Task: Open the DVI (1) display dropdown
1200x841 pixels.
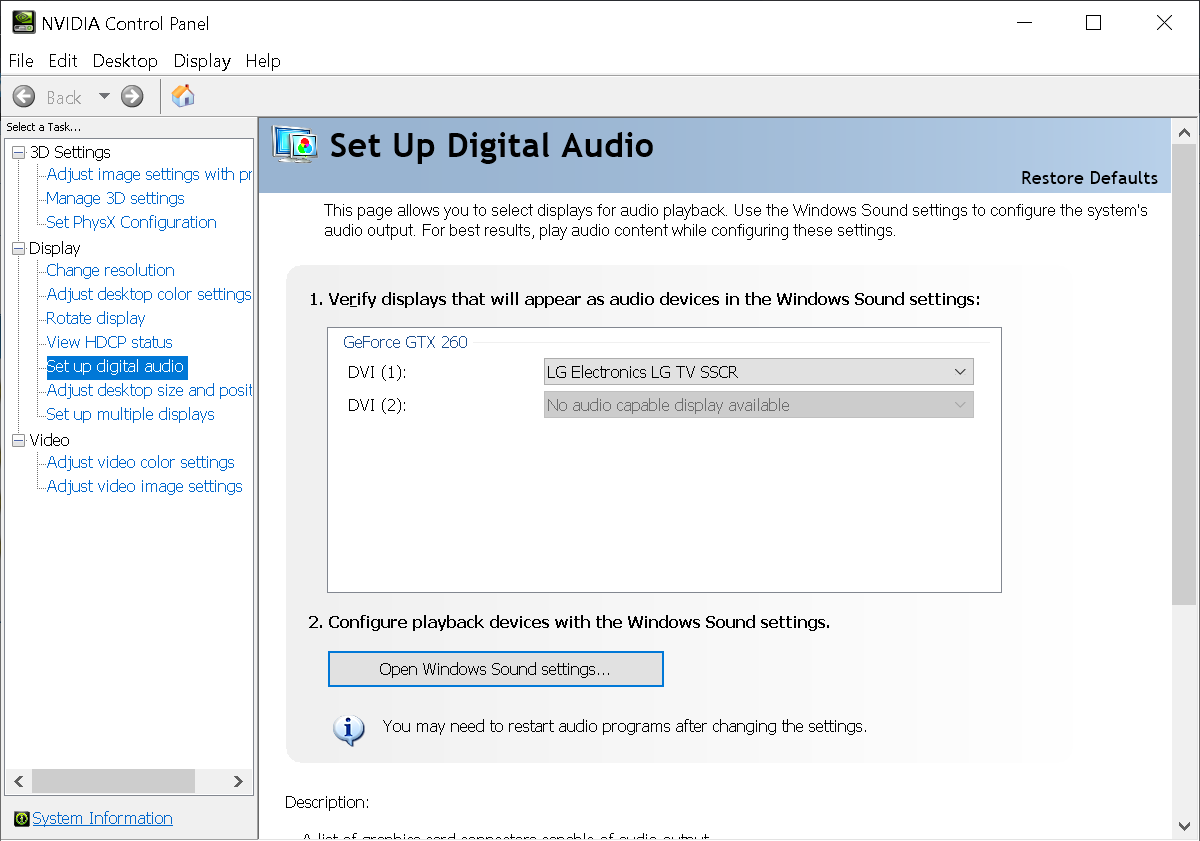Action: tap(758, 372)
